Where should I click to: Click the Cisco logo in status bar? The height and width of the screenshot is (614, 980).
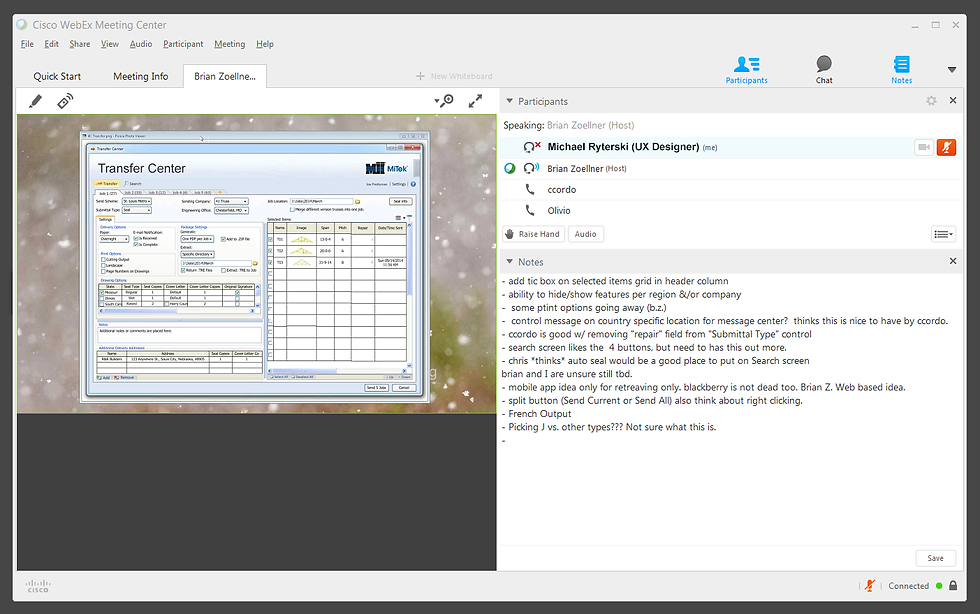click(38, 586)
